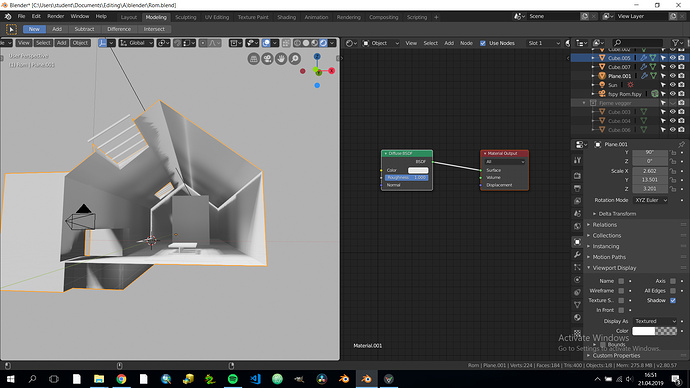Viewport: 690px width, 388px height.
Task: Select the Select Box tool icon
Action: pyautogui.click(x=11, y=29)
